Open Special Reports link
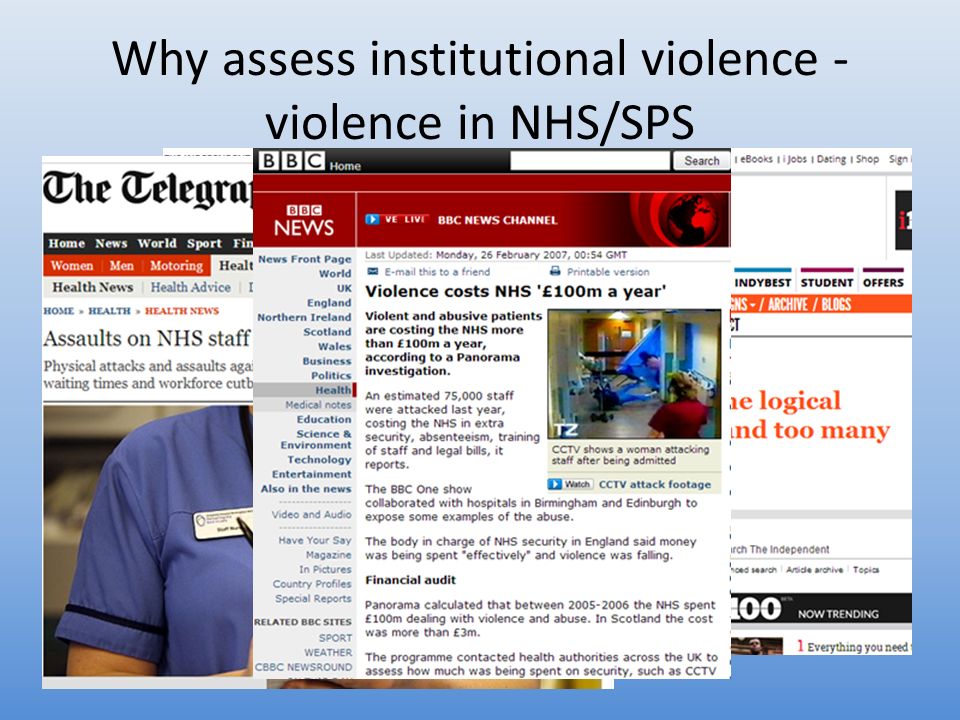960x720 pixels. pyautogui.click(x=313, y=598)
